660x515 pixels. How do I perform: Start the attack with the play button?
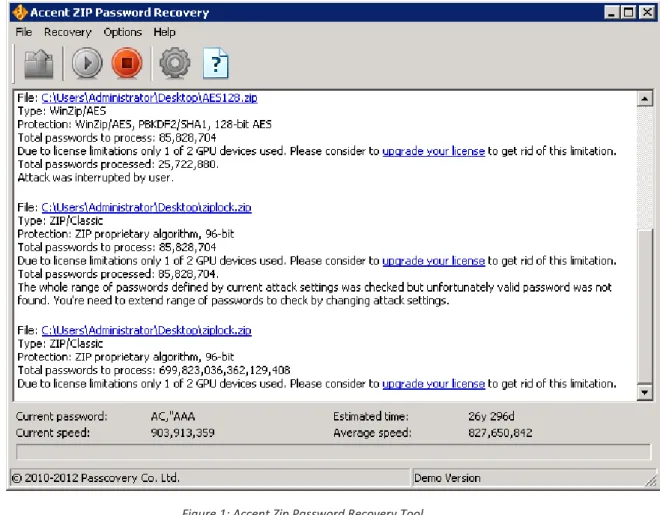click(x=87, y=64)
